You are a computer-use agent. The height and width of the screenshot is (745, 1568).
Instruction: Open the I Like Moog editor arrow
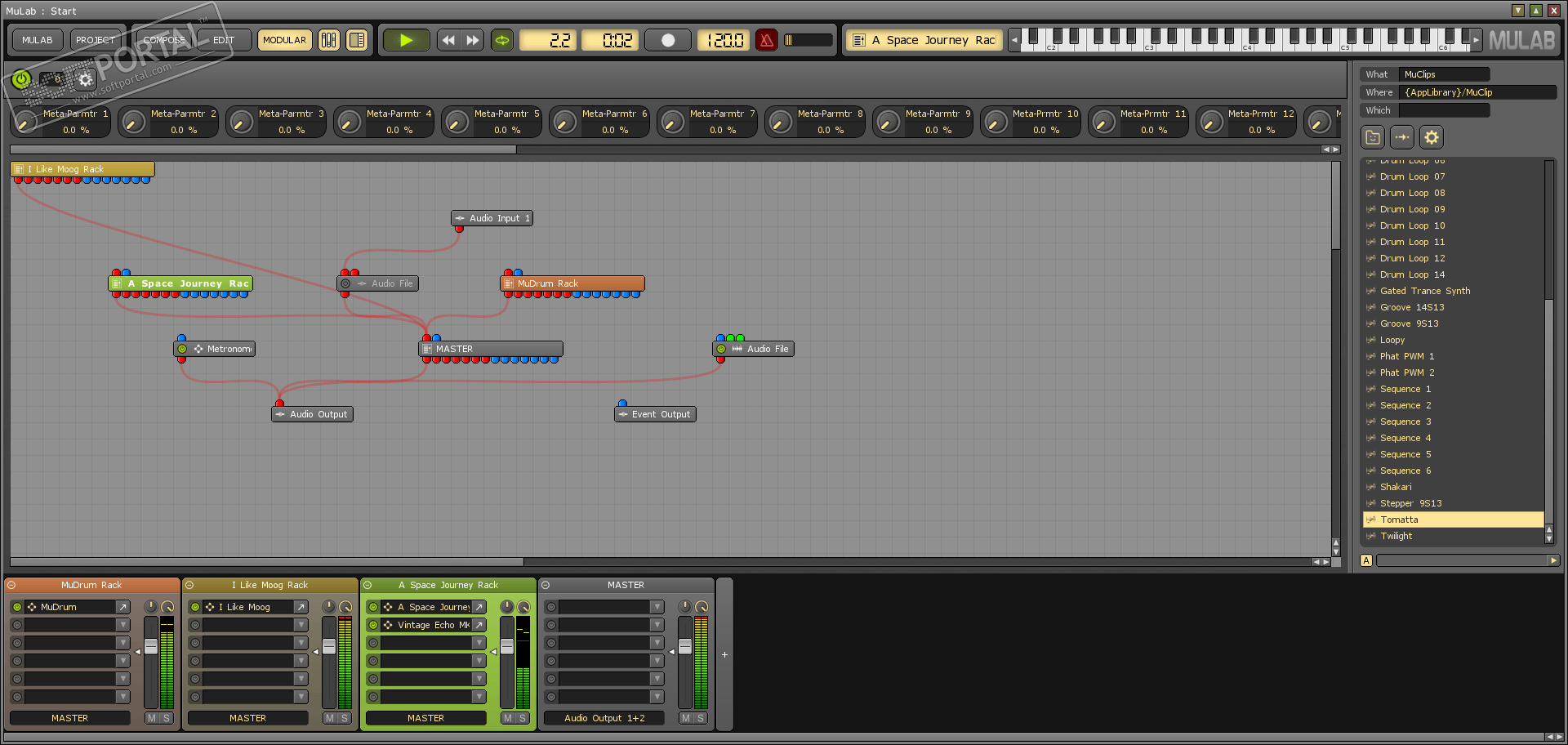[x=301, y=607]
